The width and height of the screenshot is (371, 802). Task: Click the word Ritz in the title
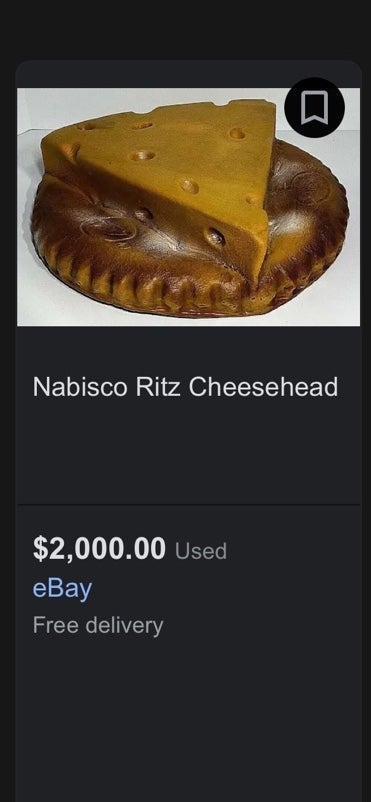click(158, 387)
